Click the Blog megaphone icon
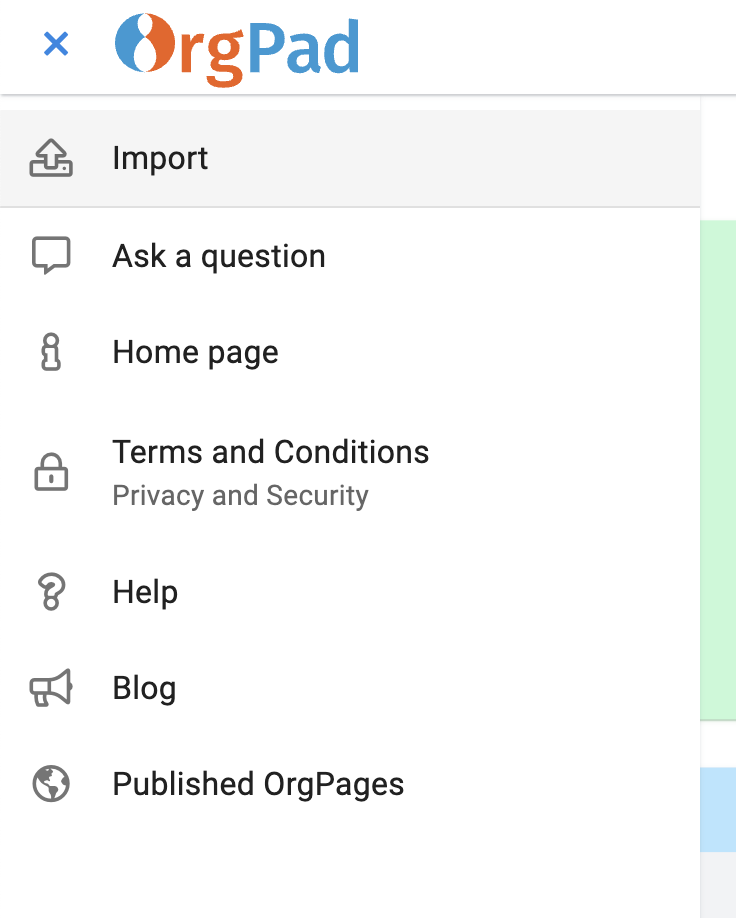The width and height of the screenshot is (736, 918). pos(50,688)
